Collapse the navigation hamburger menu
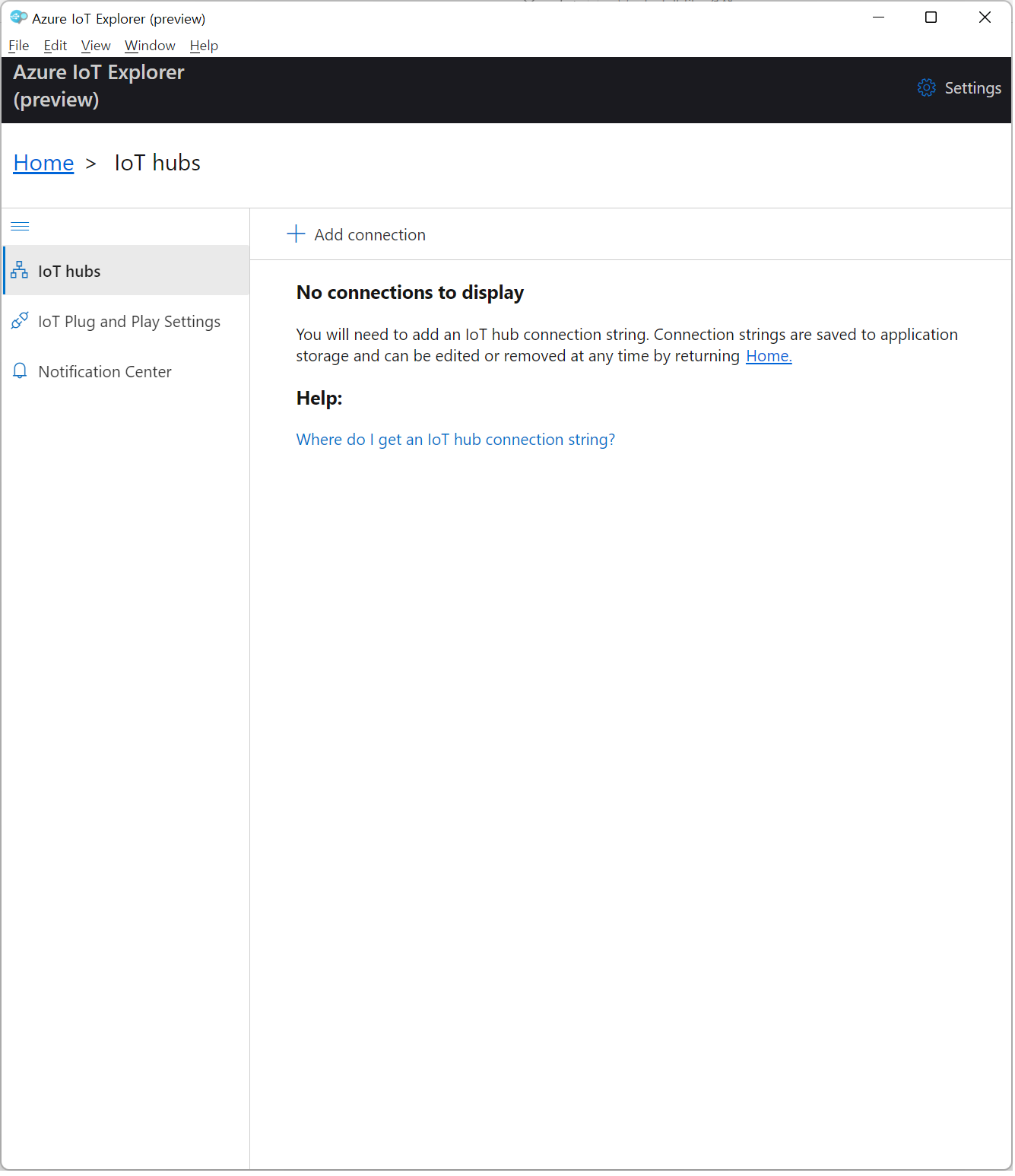Screen dimensions: 1015x1176 coord(20,226)
